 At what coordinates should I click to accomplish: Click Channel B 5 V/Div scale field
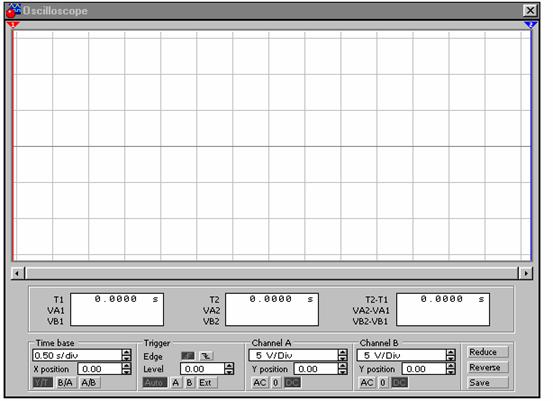401,355
